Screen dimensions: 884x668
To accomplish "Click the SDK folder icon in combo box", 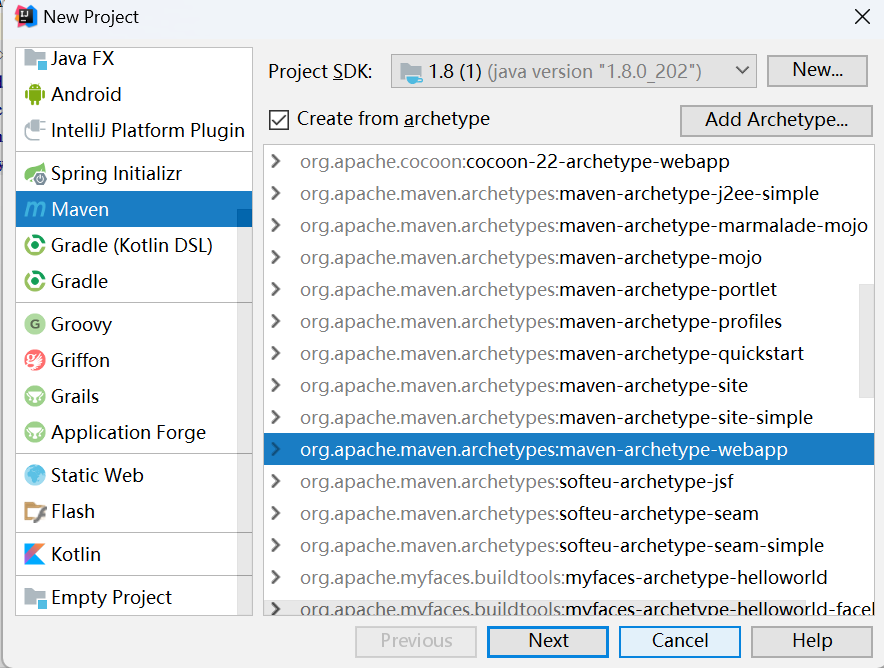I will pos(410,72).
